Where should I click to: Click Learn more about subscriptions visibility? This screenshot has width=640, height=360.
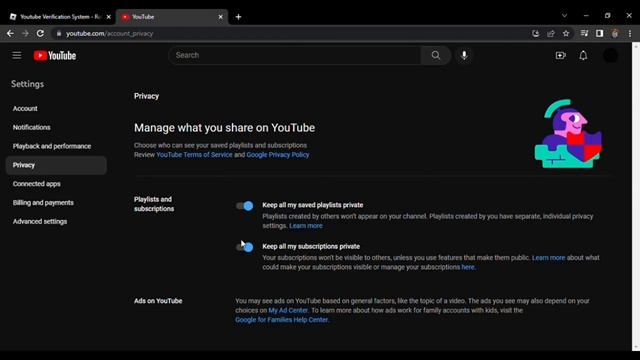(548, 258)
